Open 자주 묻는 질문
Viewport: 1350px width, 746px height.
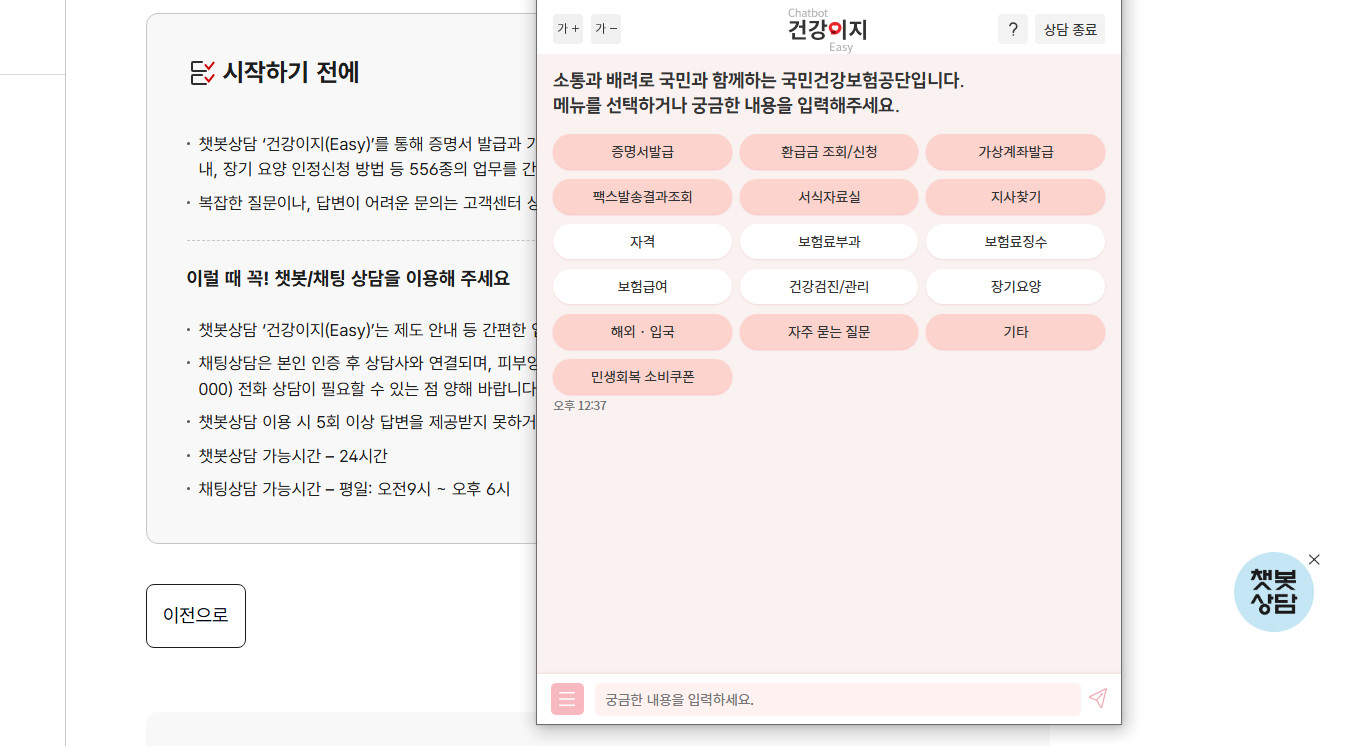pyautogui.click(x=828, y=332)
